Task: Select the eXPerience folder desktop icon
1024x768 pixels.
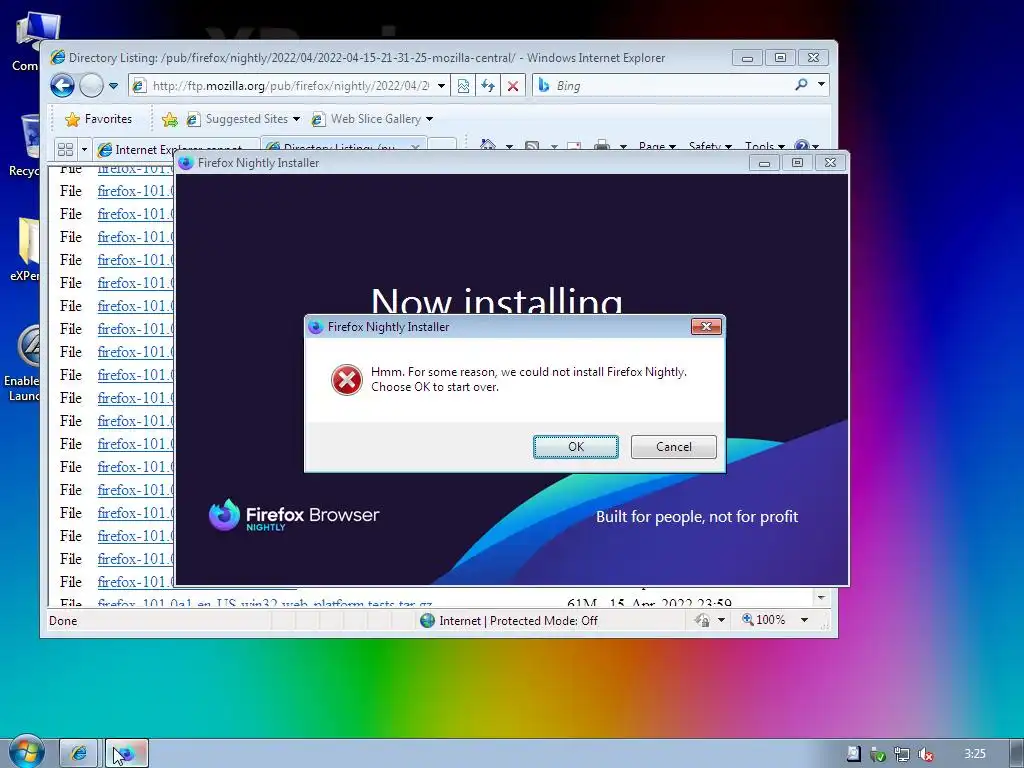Action: 26,249
